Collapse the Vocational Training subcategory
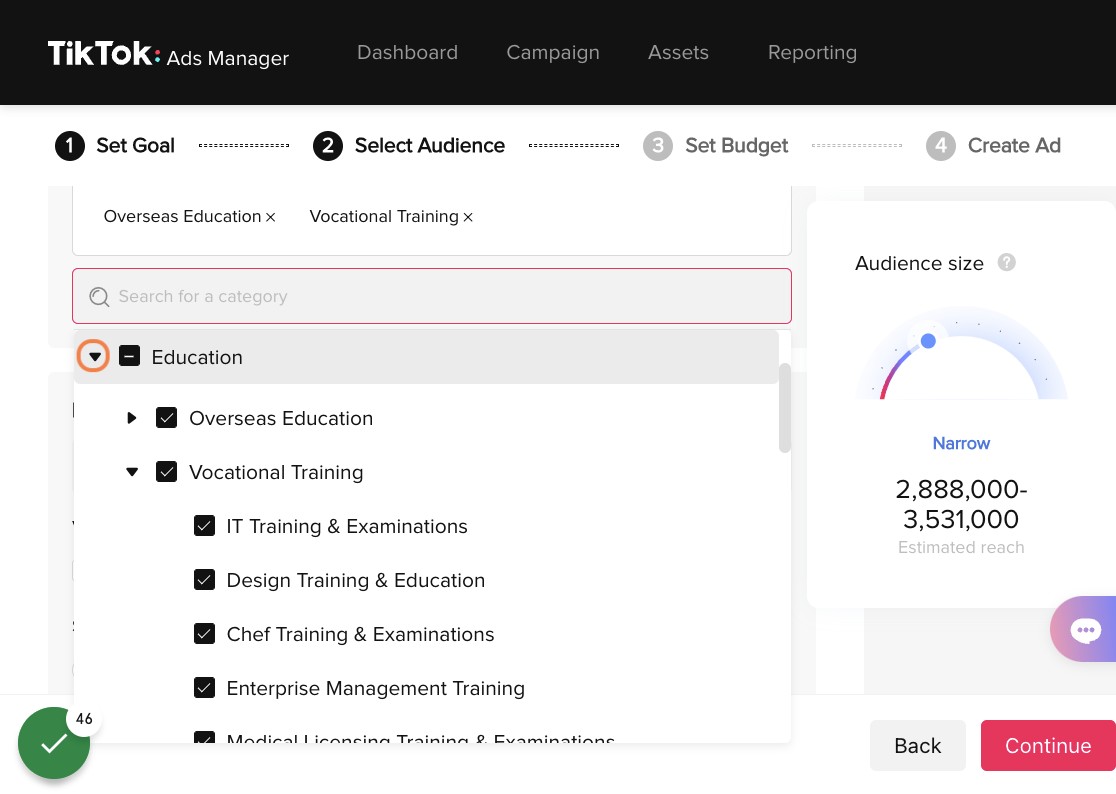Viewport: 1116px width, 794px height. [132, 472]
